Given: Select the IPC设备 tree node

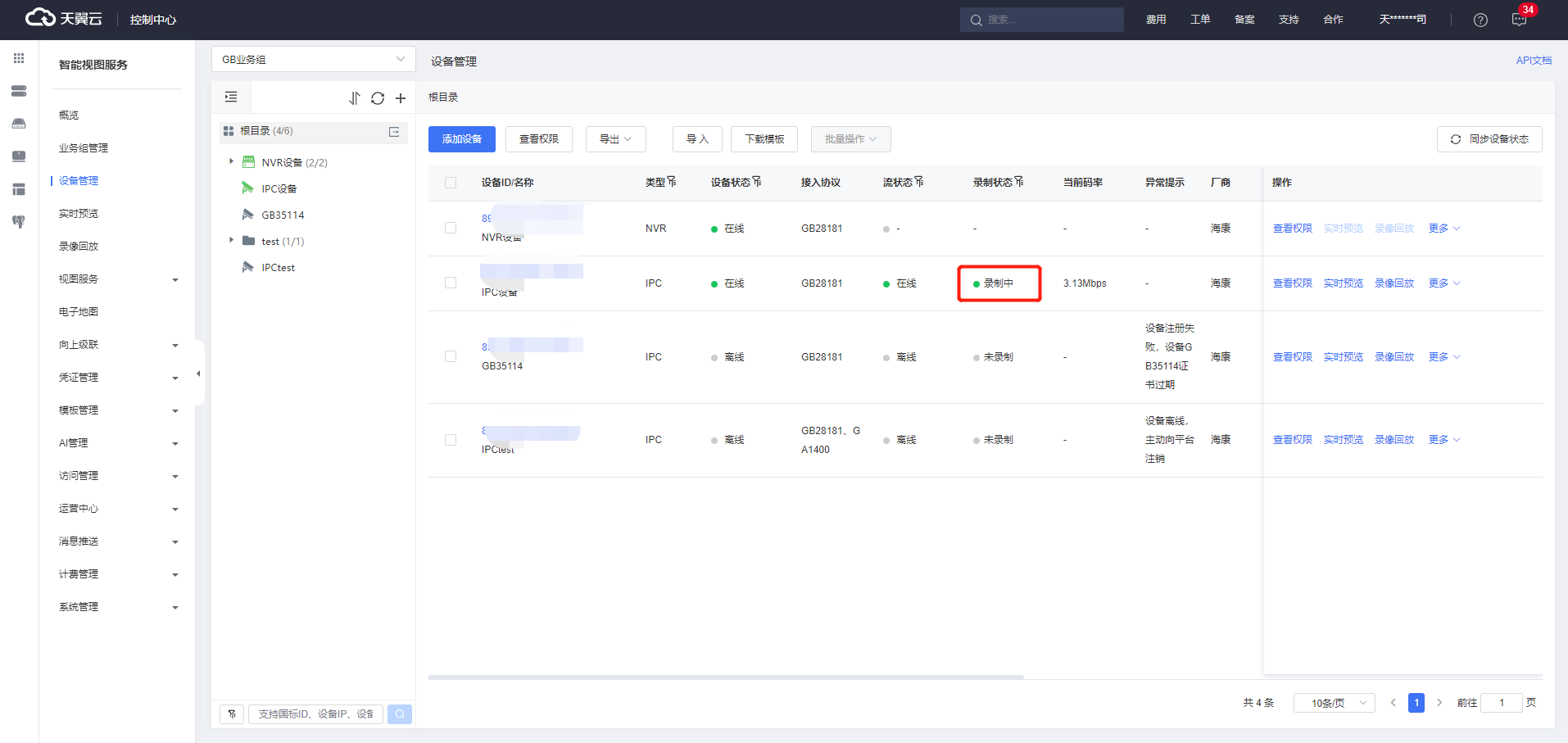Looking at the screenshot, I should pos(279,189).
